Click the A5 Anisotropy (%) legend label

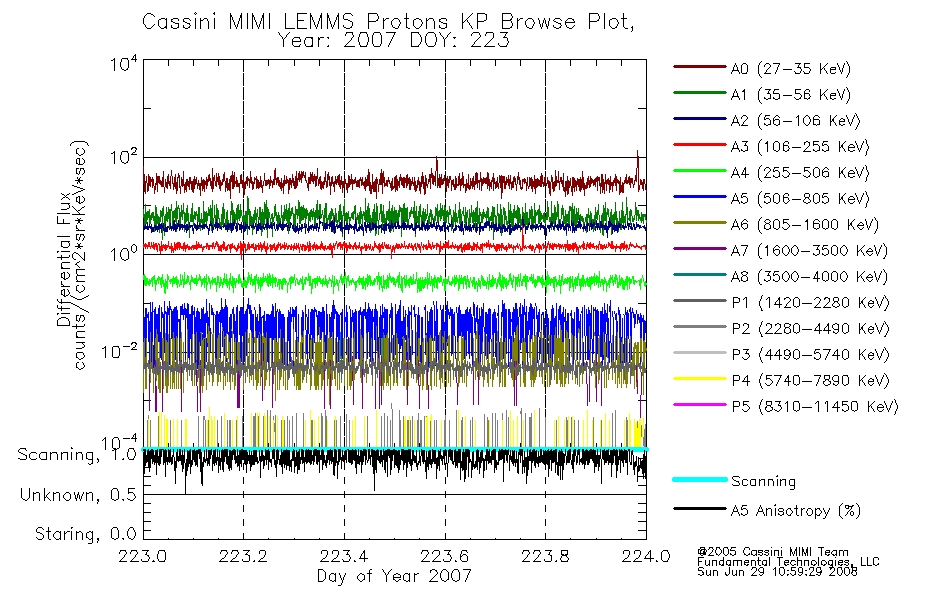(796, 511)
